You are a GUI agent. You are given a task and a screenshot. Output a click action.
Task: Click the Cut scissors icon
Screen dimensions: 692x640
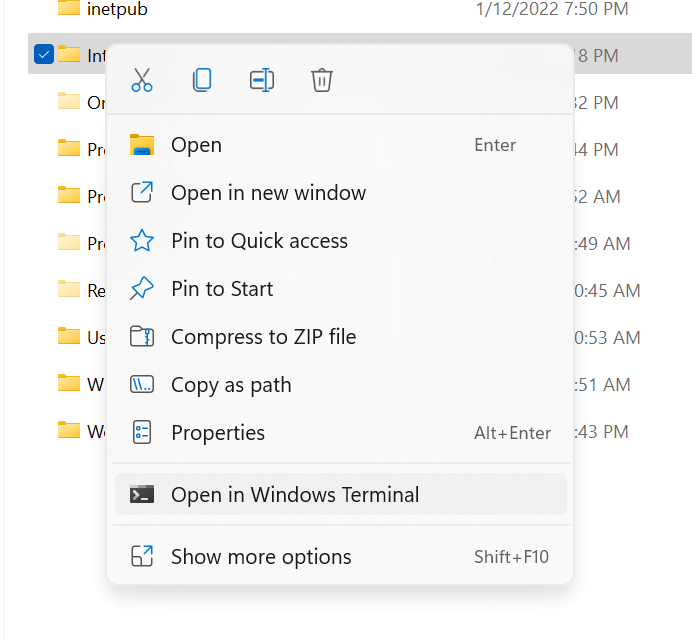point(142,80)
